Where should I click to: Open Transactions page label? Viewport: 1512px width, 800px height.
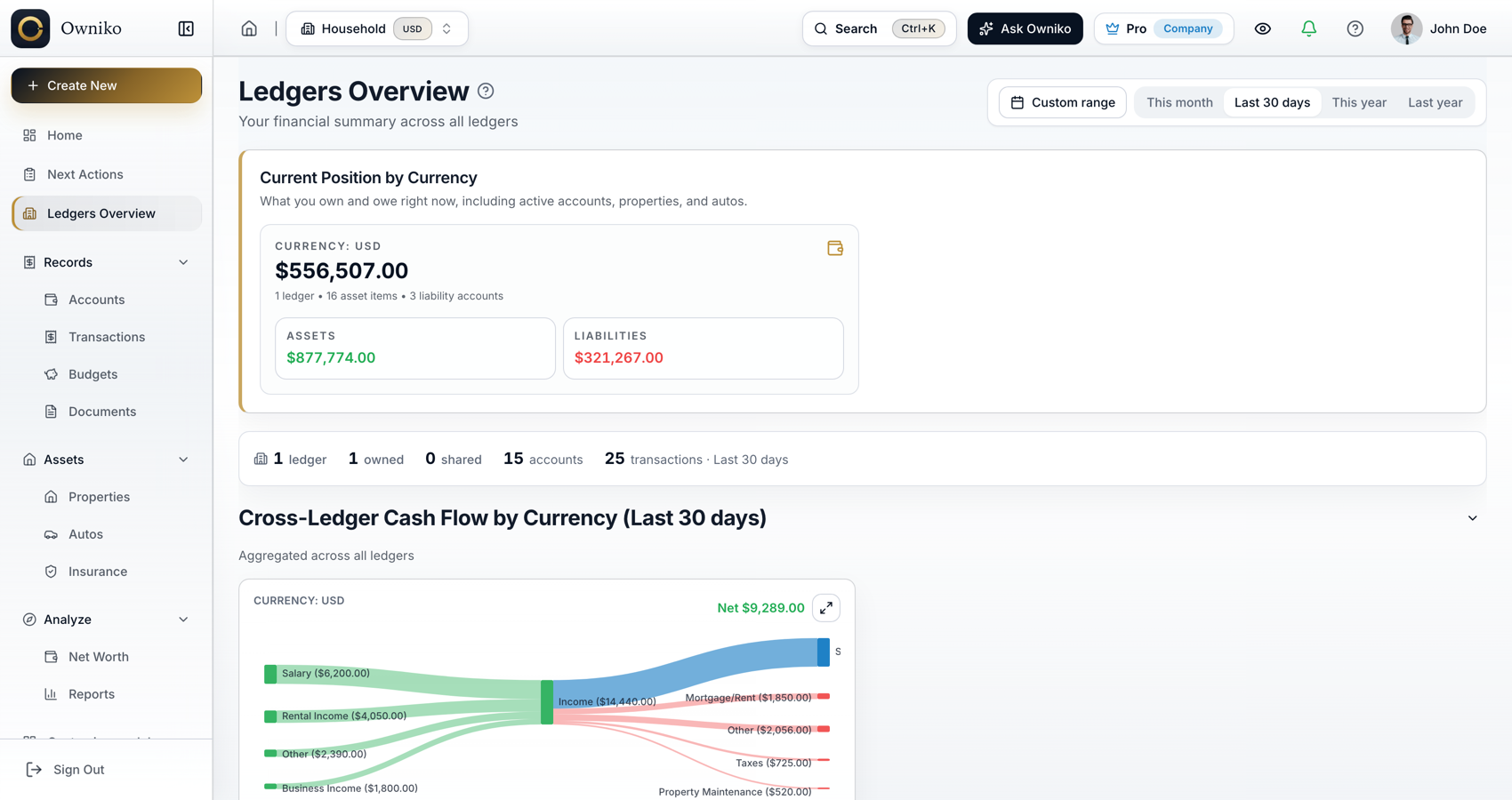tap(107, 337)
